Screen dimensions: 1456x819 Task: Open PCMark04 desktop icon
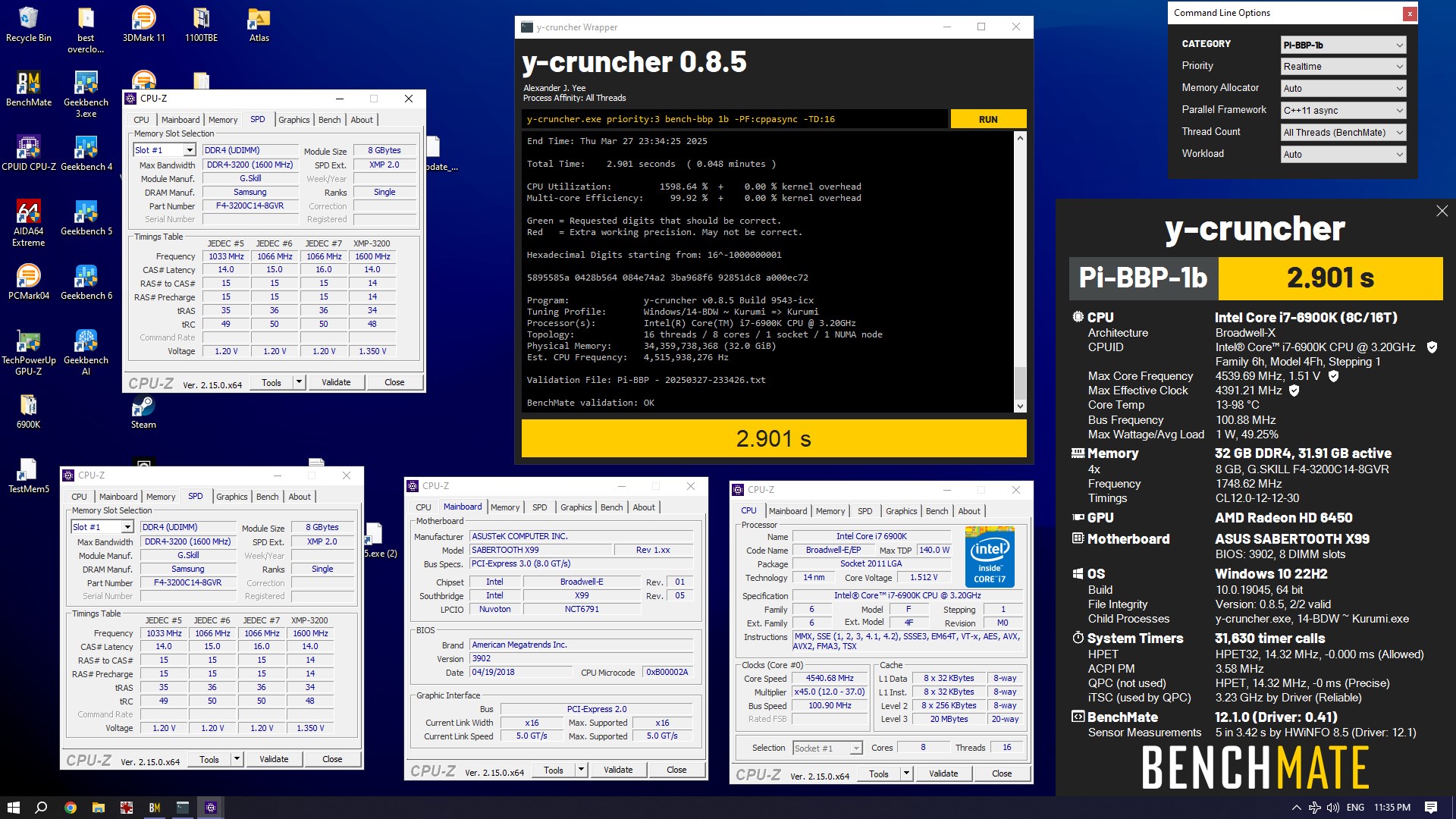click(28, 282)
